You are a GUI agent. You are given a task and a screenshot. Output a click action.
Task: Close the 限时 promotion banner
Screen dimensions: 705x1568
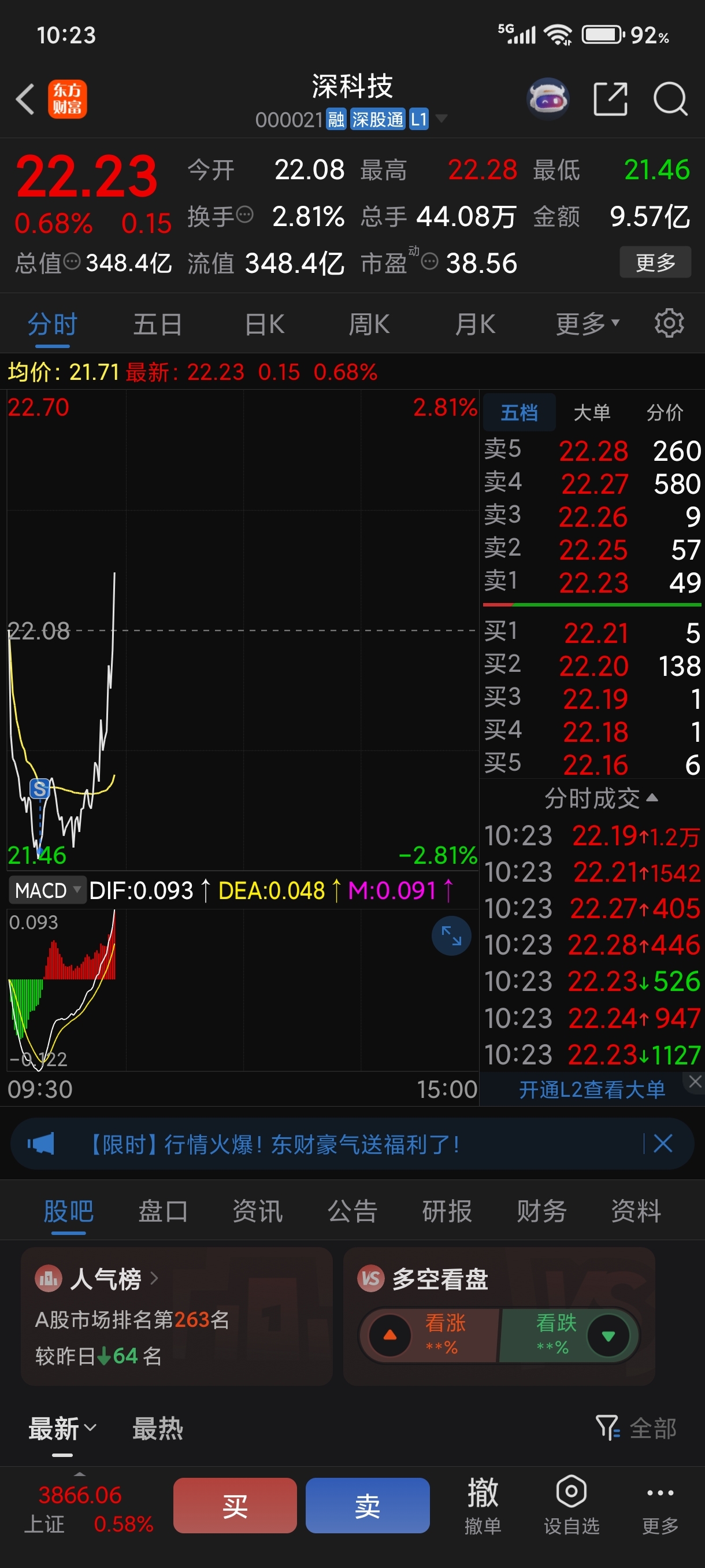point(662,1143)
